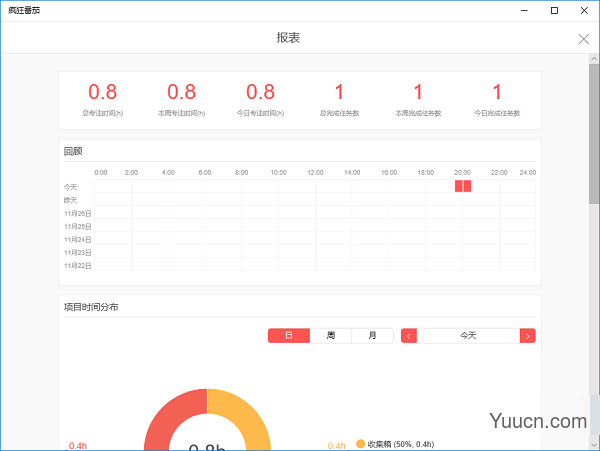Click the 11月24日 row label
The image size is (600, 451).
(78, 239)
